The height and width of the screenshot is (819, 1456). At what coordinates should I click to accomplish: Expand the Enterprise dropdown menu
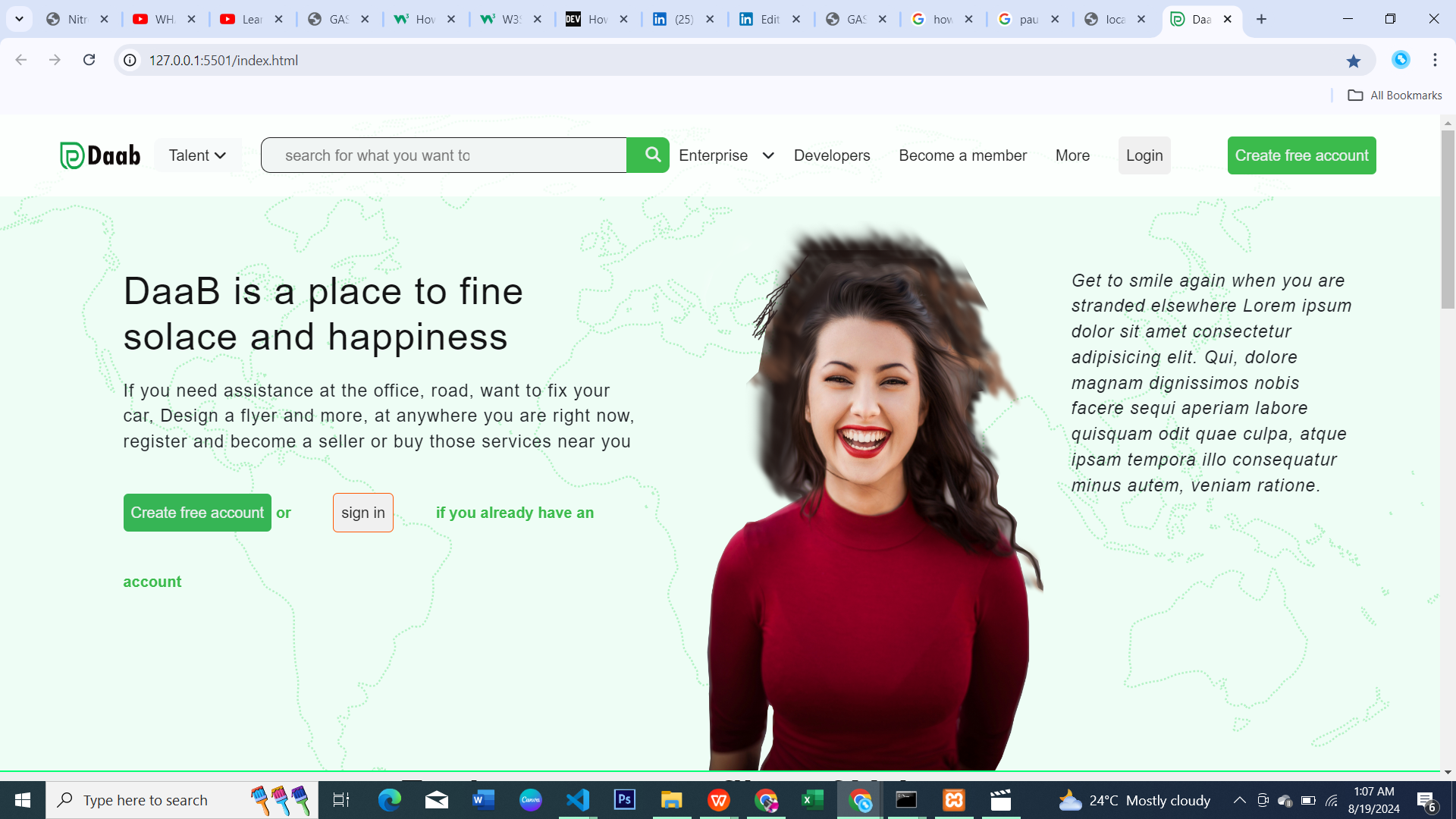coord(726,155)
